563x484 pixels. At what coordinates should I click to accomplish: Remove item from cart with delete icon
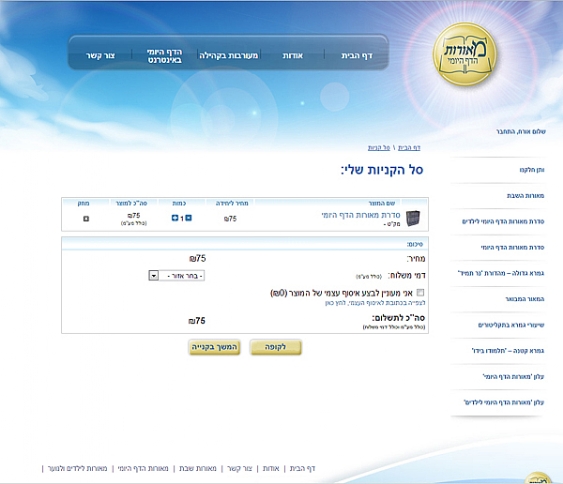tap(86, 218)
